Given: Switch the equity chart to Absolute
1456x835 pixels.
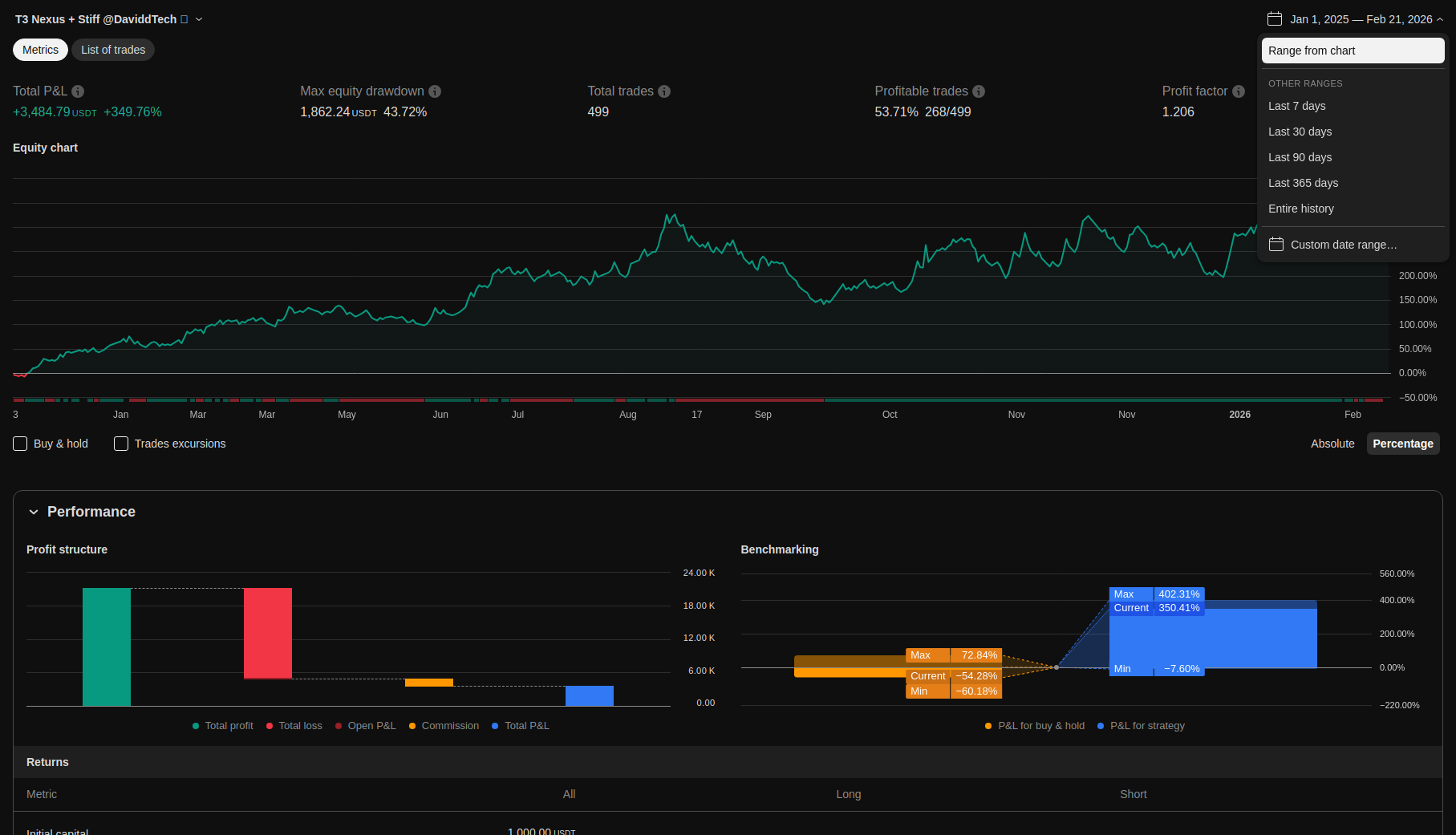Looking at the screenshot, I should tap(1332, 444).
